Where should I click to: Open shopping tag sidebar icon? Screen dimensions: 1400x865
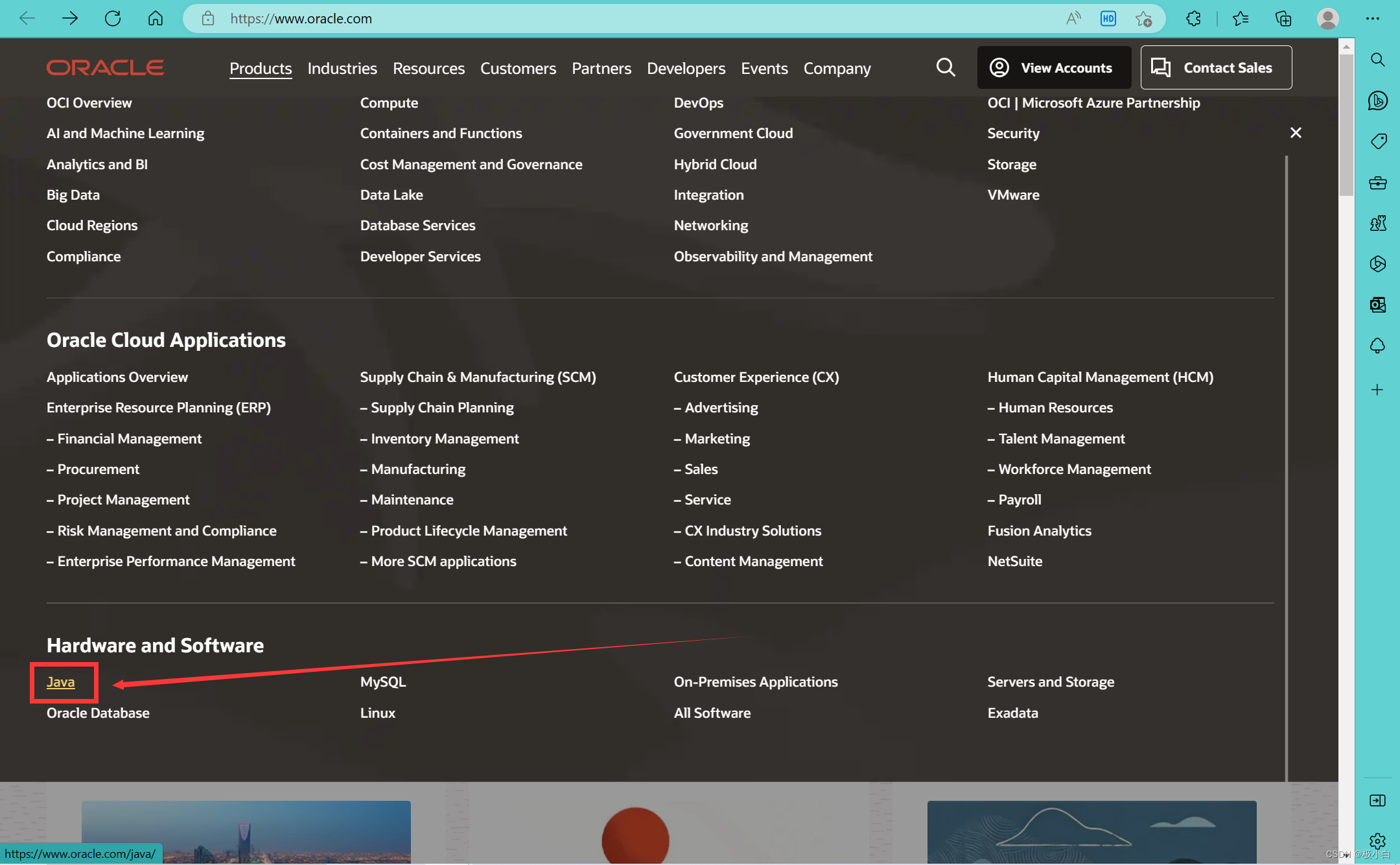pyautogui.click(x=1378, y=141)
